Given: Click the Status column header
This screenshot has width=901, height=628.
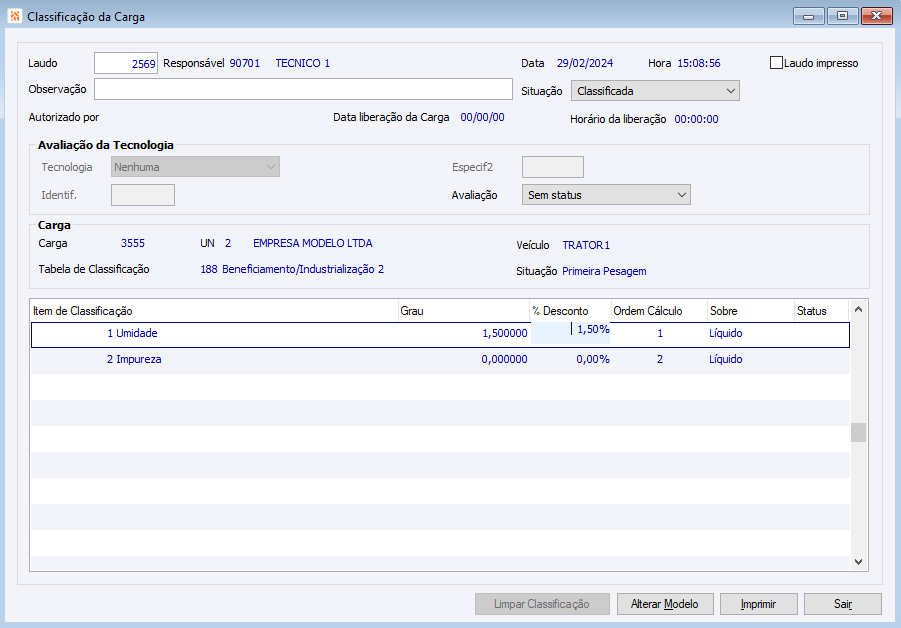Looking at the screenshot, I should (x=822, y=311).
